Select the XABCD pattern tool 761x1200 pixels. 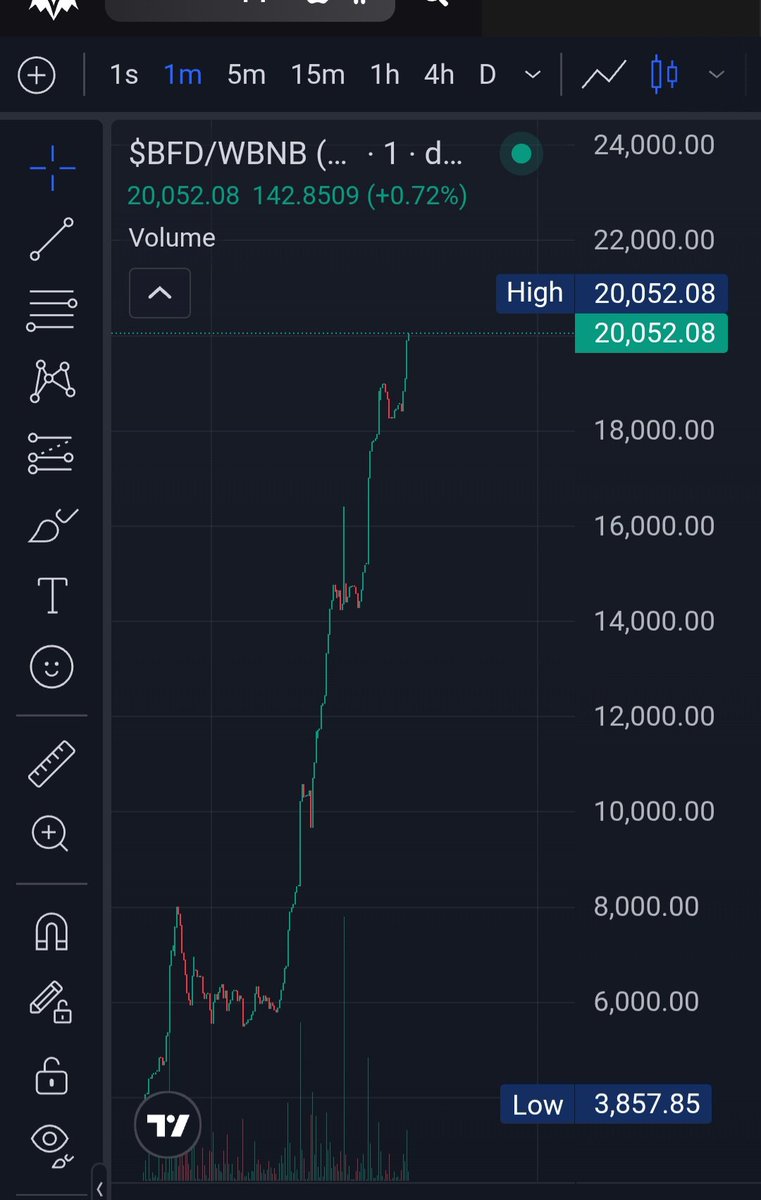pyautogui.click(x=52, y=380)
